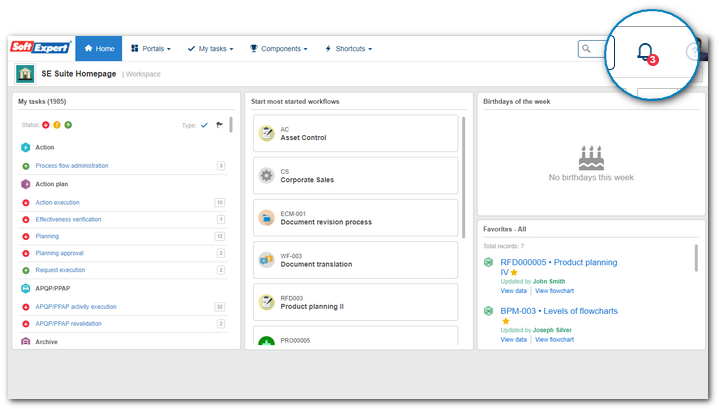
Task: Open Process flow administration tasks
Action: (x=72, y=166)
